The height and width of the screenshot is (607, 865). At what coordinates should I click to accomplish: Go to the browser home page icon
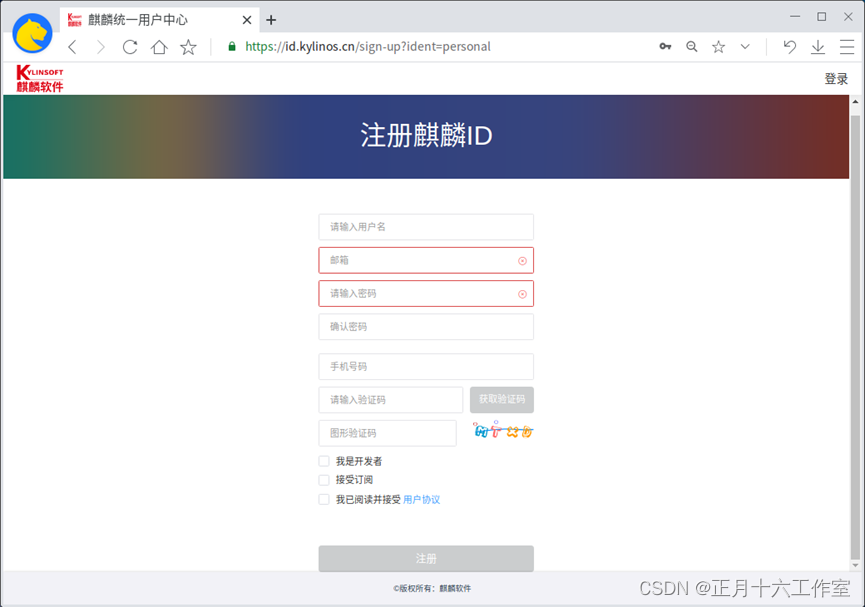pos(159,47)
